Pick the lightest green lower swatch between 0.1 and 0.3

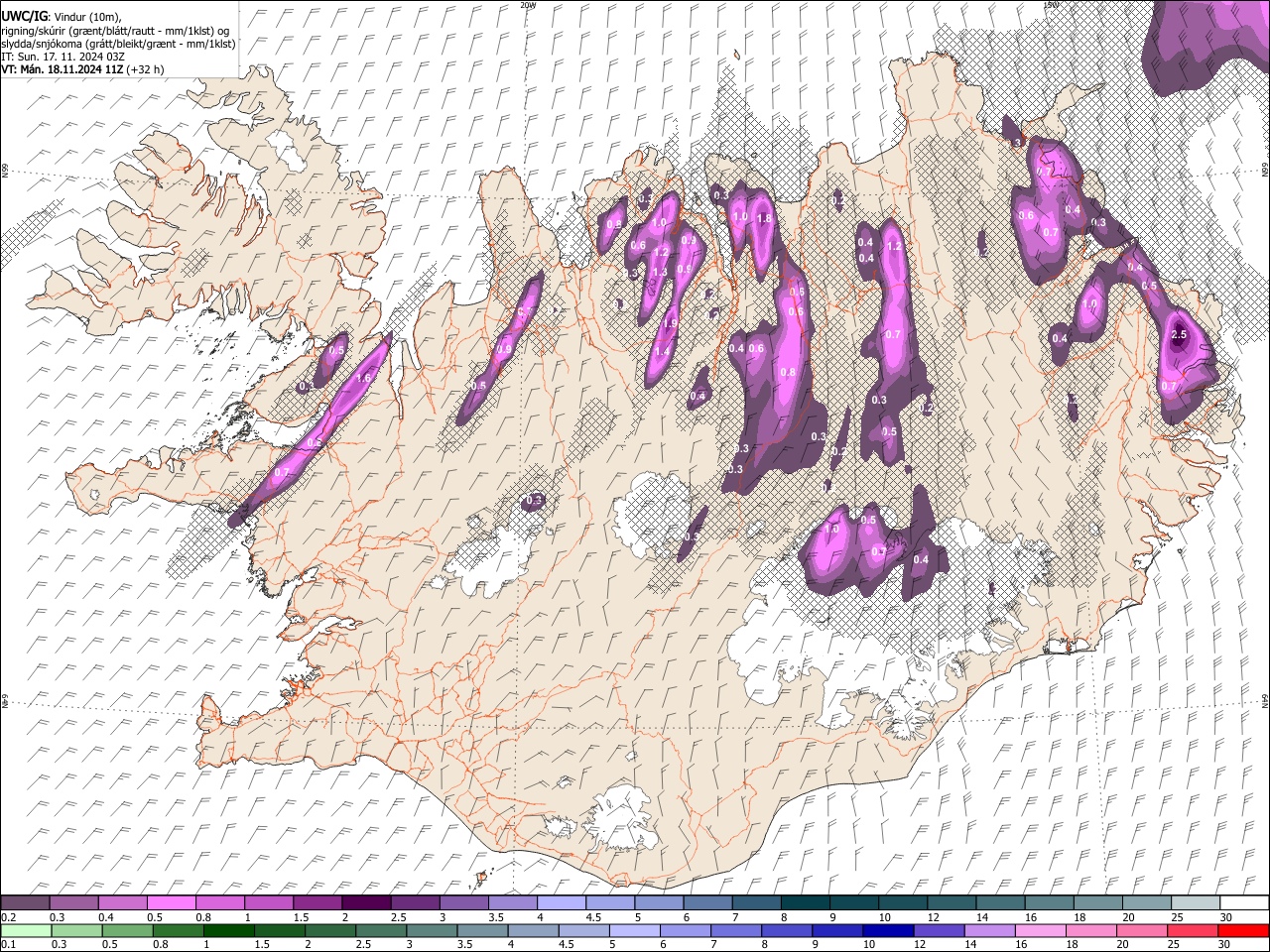click(x=25, y=930)
